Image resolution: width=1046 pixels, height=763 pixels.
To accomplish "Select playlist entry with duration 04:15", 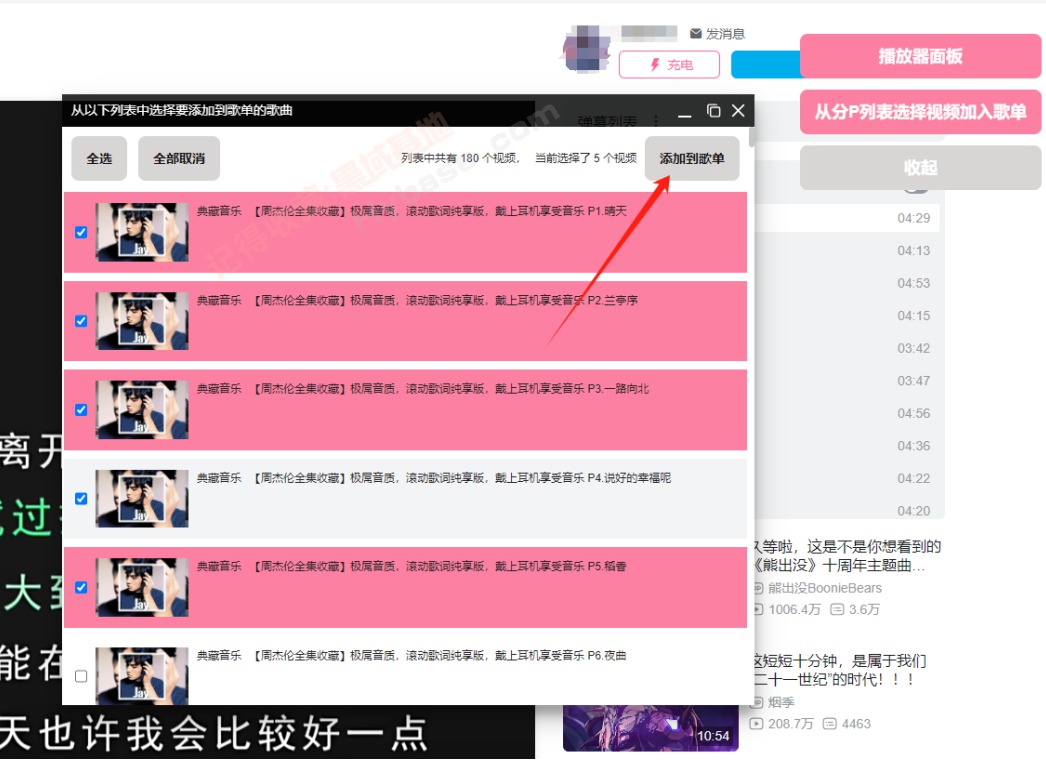I will [x=913, y=315].
